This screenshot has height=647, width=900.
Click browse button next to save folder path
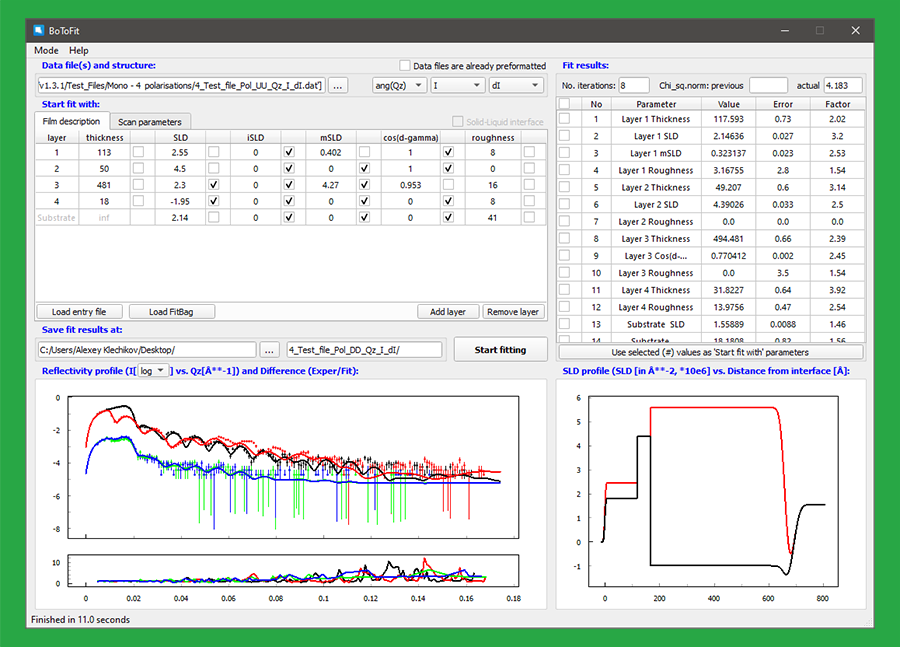pos(270,350)
